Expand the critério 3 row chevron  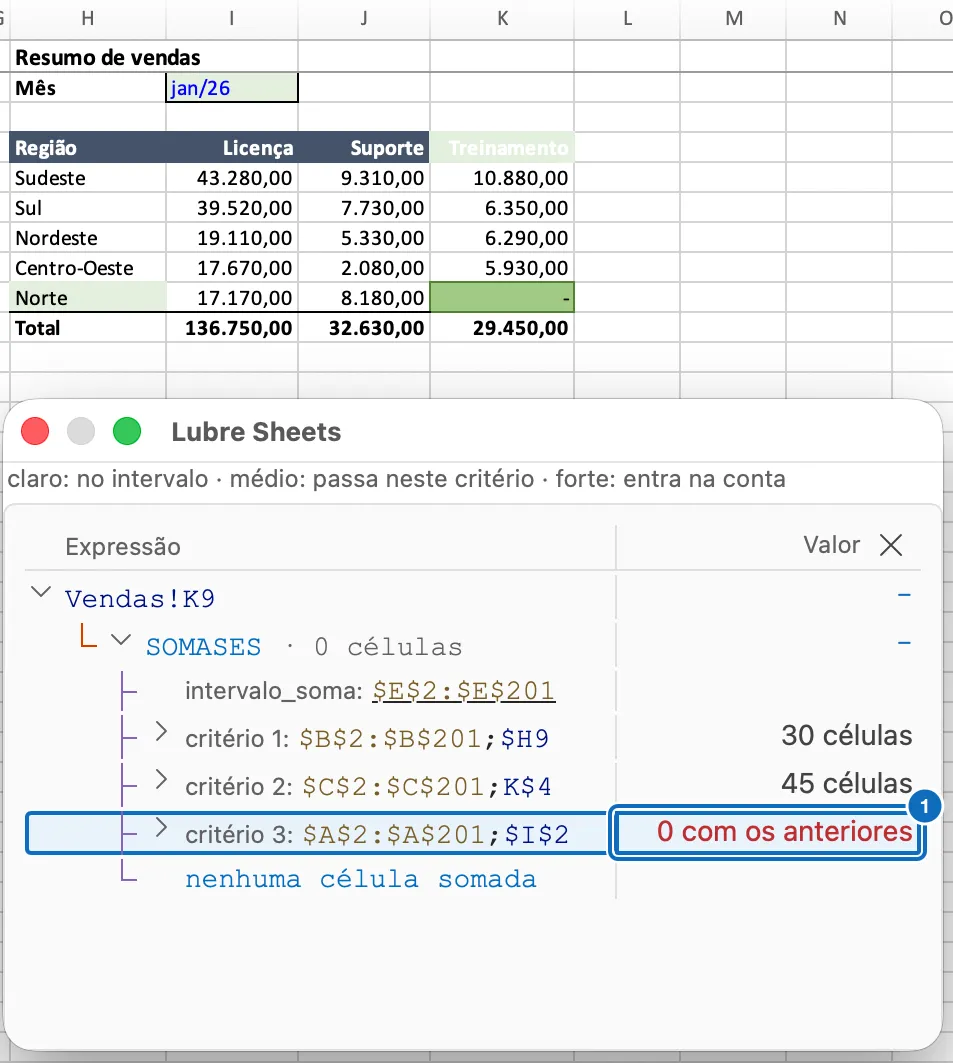point(161,827)
